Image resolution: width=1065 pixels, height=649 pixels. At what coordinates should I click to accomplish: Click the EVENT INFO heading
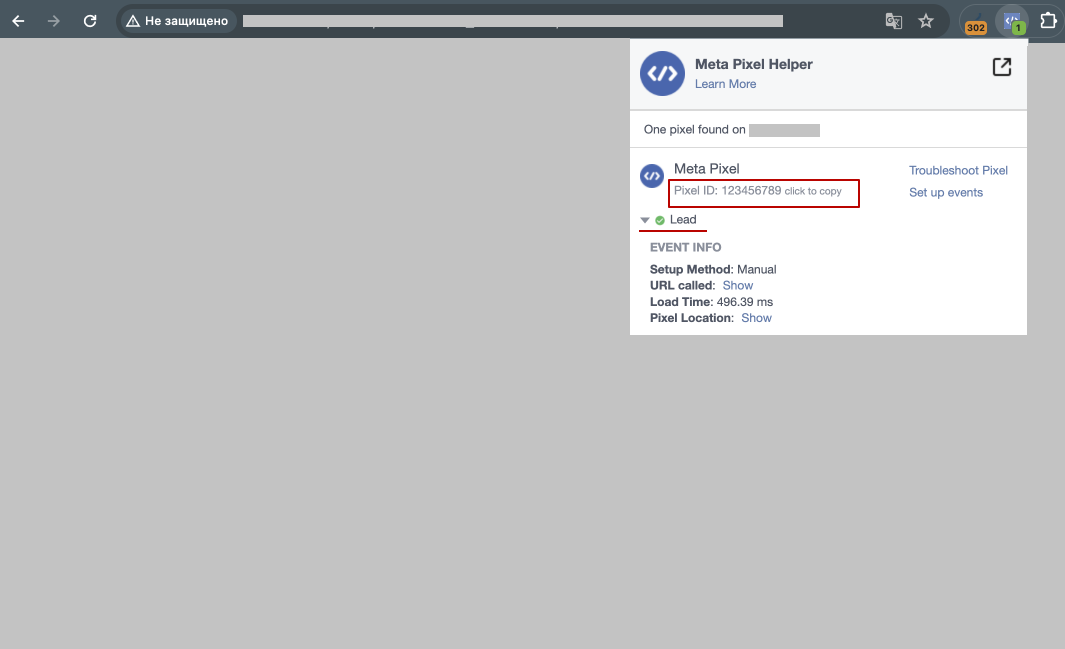[x=685, y=248]
